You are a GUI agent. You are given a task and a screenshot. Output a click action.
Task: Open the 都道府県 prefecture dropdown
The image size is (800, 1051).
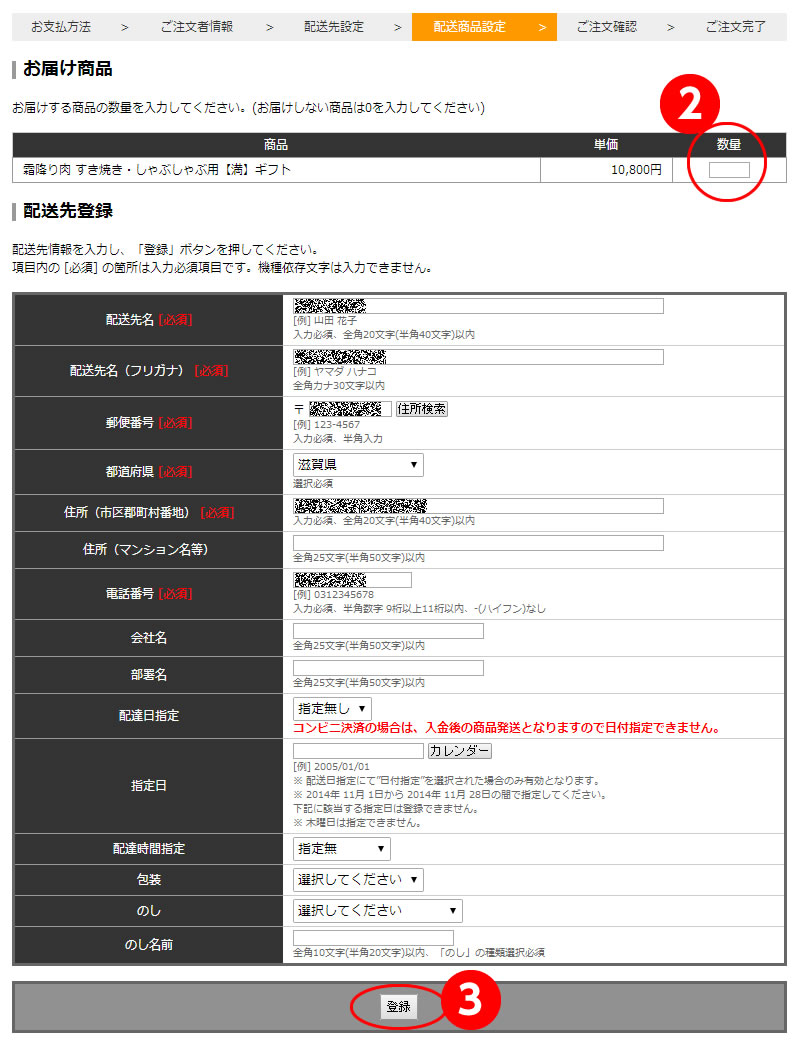click(x=358, y=465)
